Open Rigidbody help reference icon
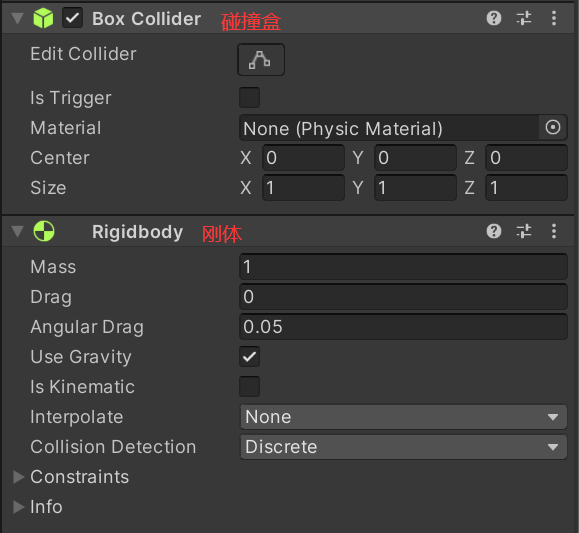This screenshot has height=533, width=579. [494, 231]
